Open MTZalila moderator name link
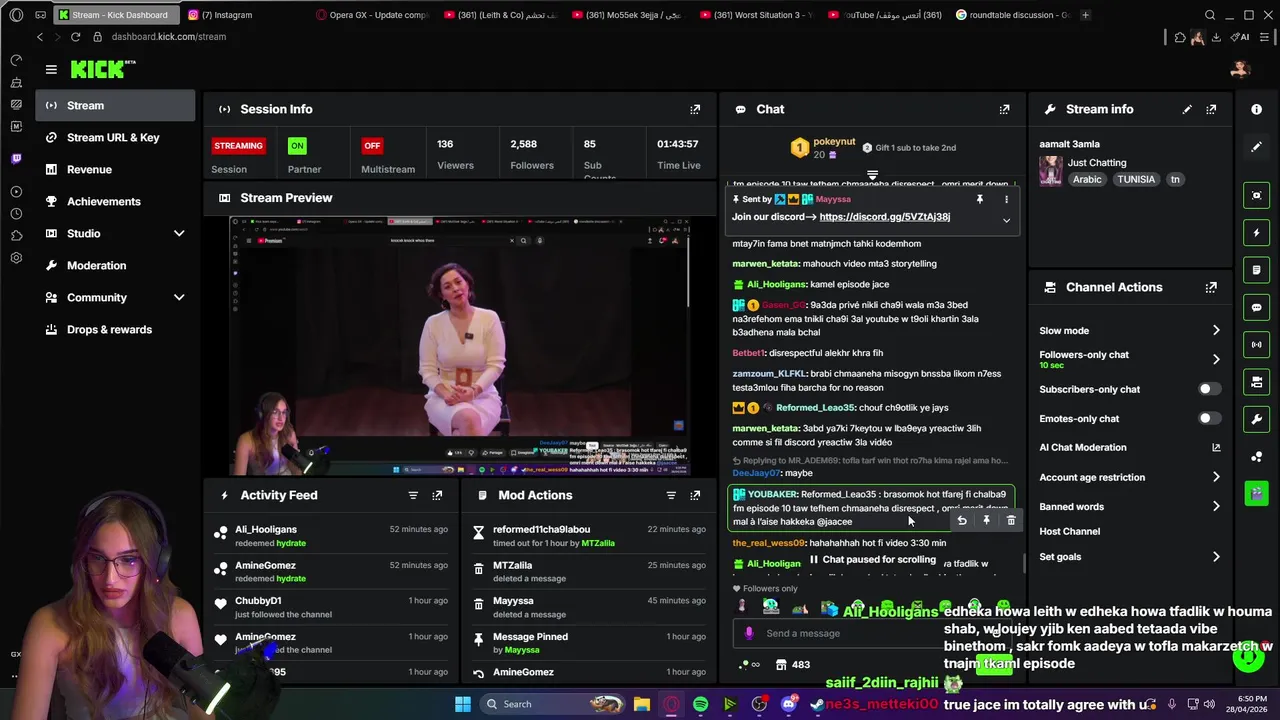 click(x=598, y=543)
